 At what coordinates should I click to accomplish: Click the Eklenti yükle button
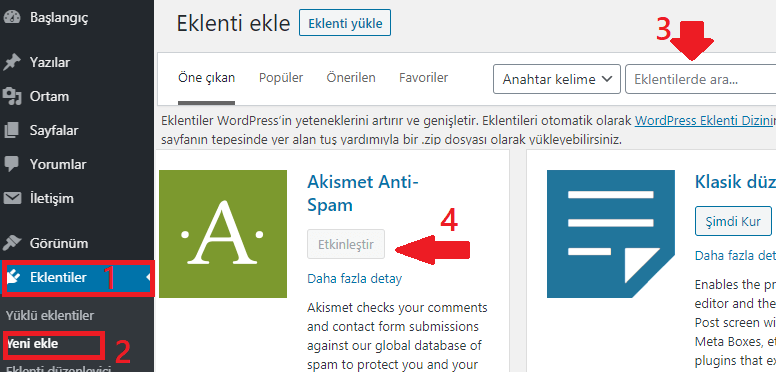coord(345,23)
